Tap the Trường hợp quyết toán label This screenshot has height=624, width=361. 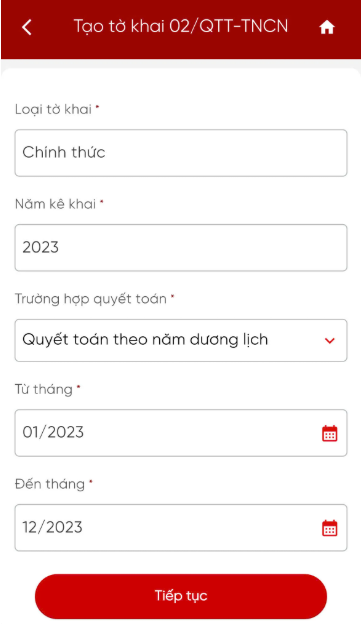[x=91, y=299]
